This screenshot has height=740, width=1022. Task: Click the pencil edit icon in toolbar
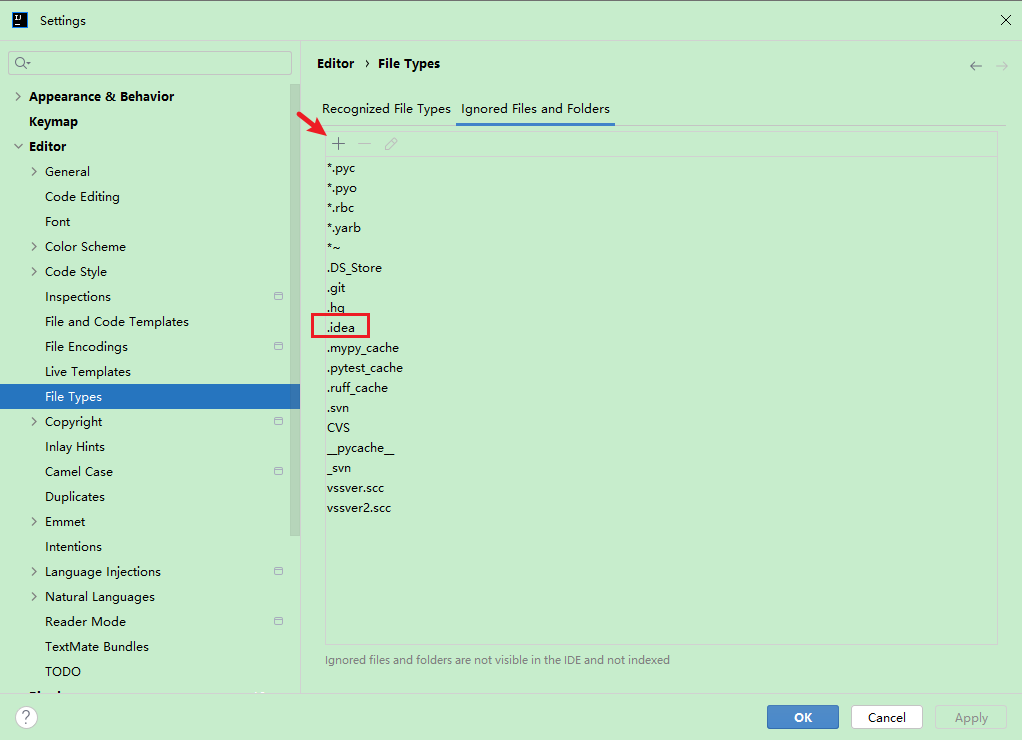click(x=391, y=144)
